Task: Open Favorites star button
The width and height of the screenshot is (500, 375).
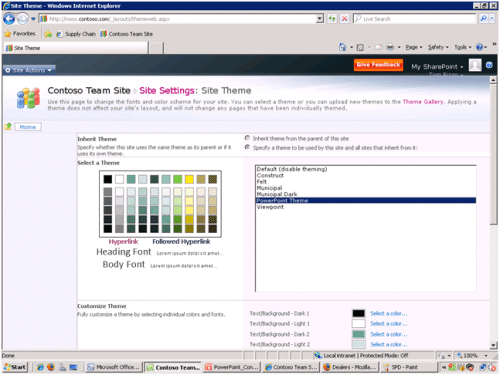Action: [20, 34]
